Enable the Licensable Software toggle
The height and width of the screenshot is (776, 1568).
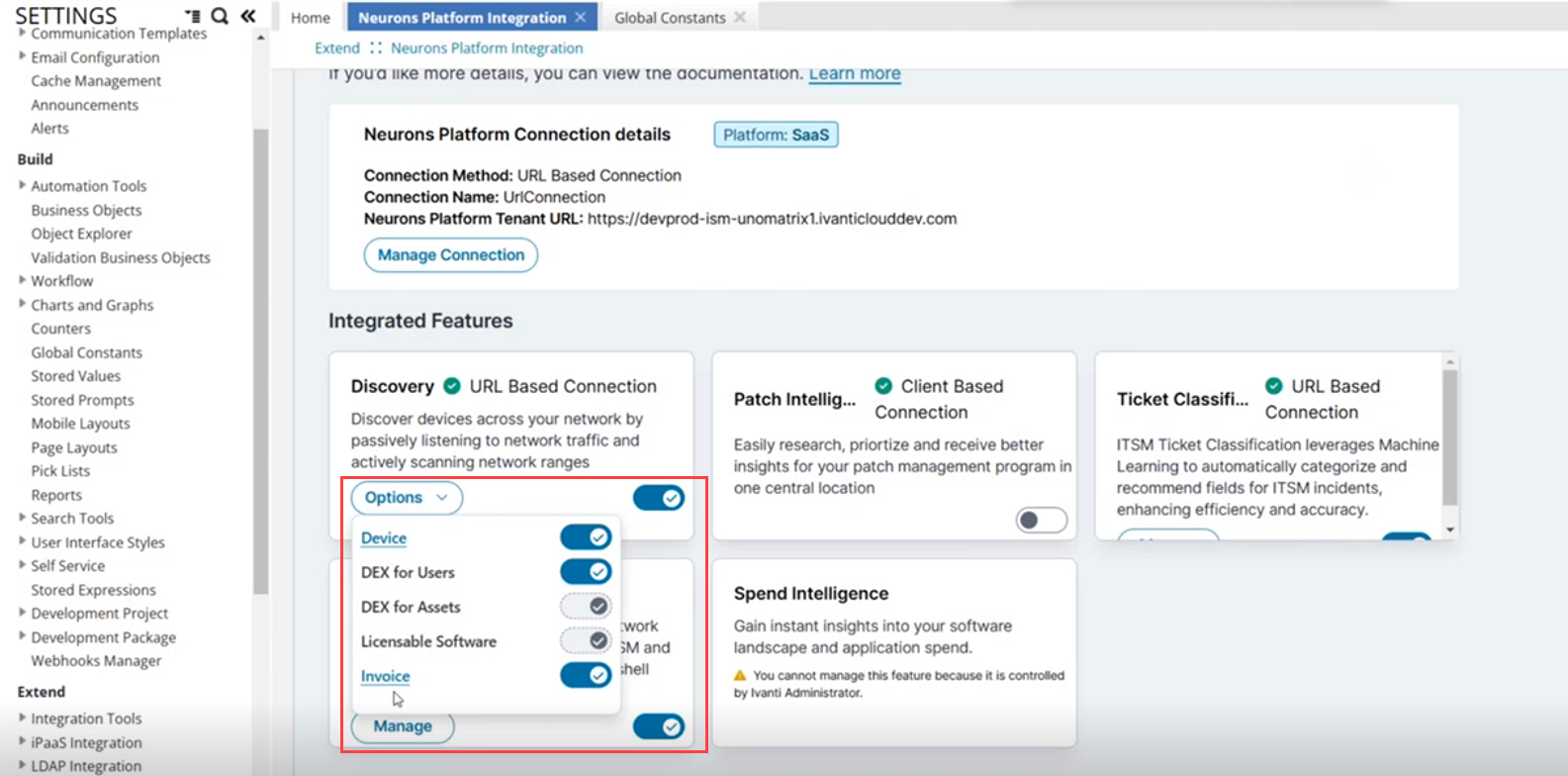(x=586, y=641)
